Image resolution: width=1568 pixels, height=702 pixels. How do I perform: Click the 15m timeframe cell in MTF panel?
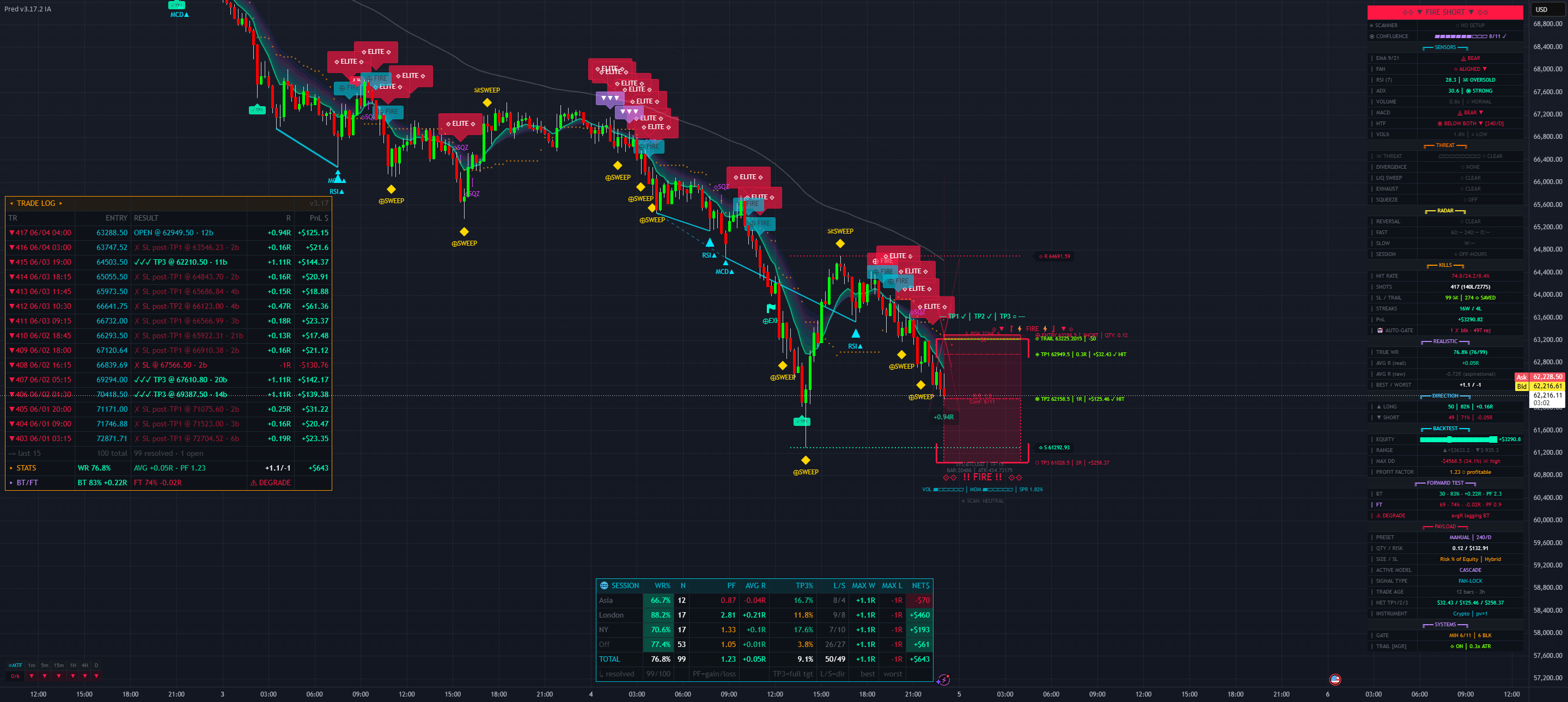pyautogui.click(x=58, y=666)
